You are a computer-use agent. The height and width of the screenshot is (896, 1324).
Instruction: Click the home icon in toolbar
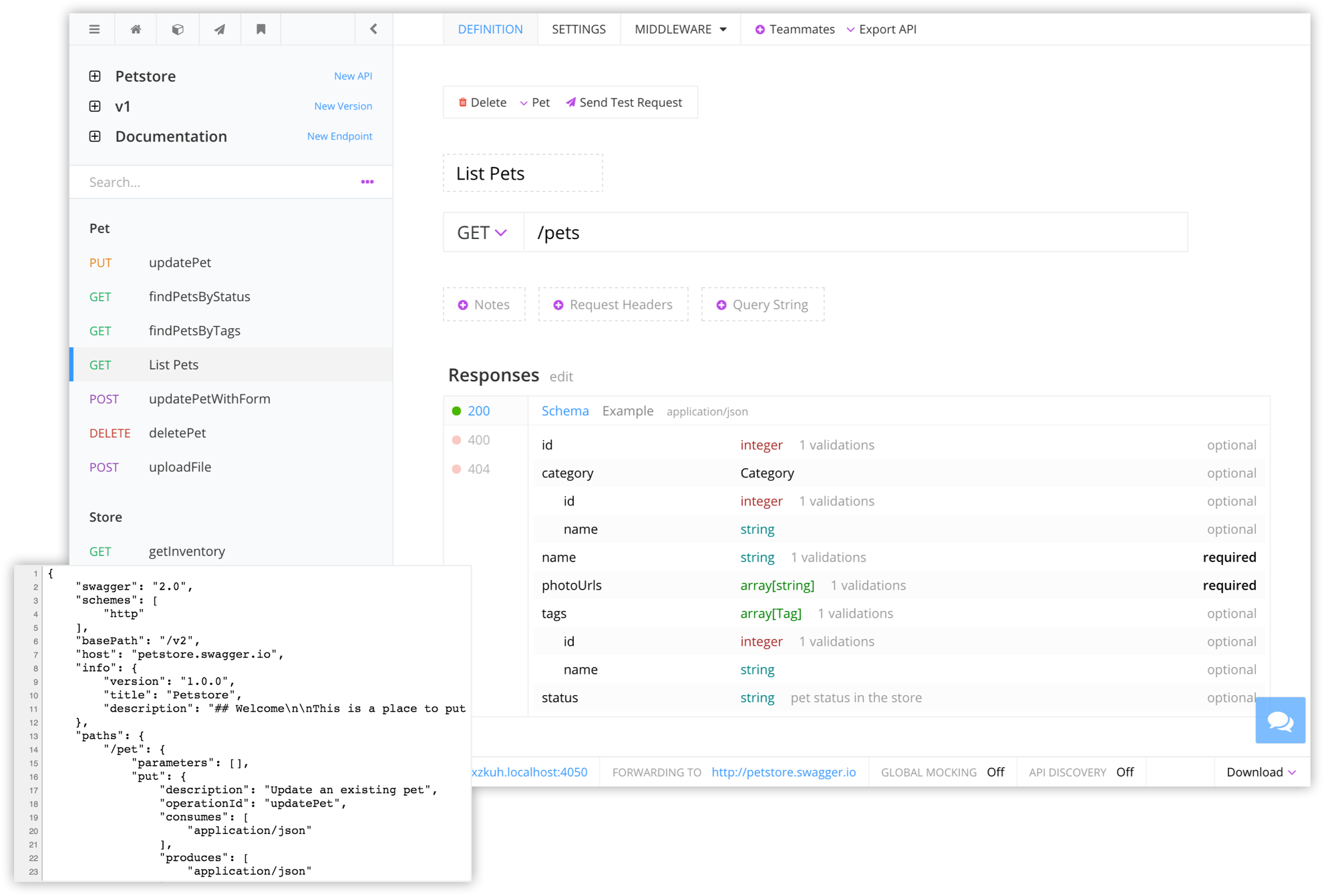[x=136, y=29]
